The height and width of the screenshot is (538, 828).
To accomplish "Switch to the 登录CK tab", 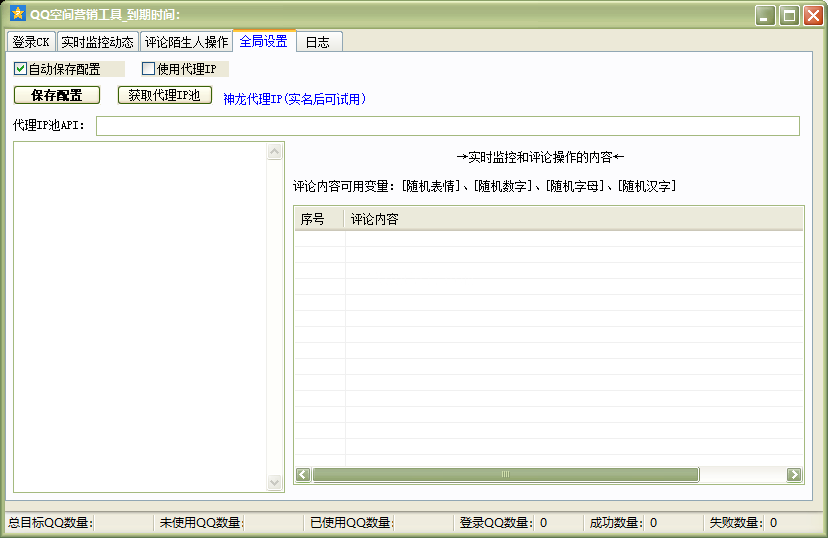I will 30,42.
